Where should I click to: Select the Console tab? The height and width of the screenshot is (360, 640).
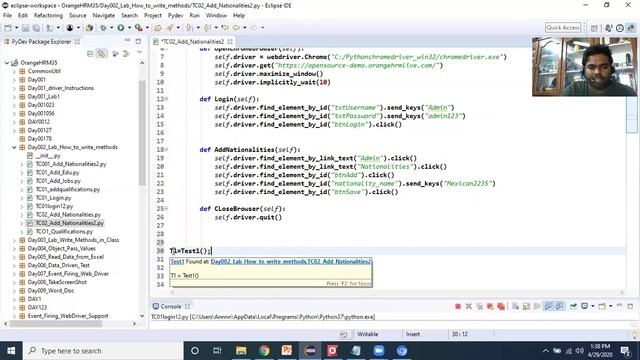171,307
